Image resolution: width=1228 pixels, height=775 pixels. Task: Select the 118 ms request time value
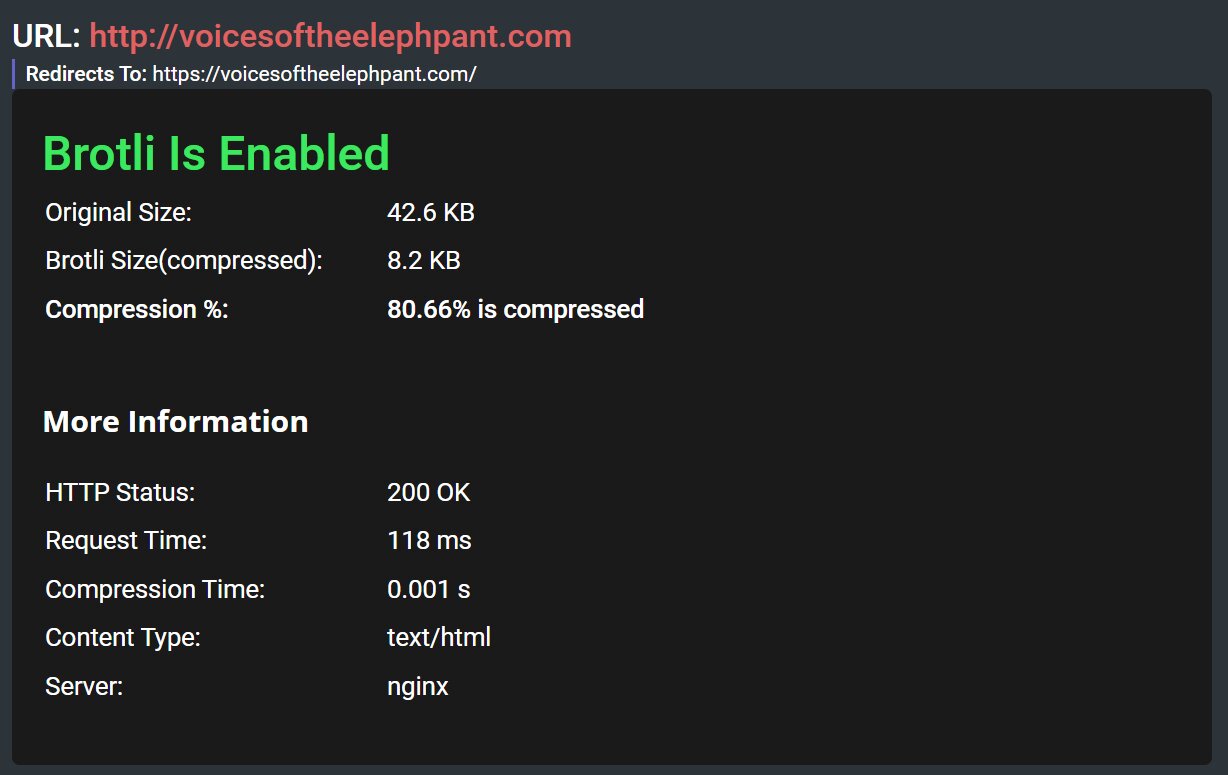coord(429,541)
